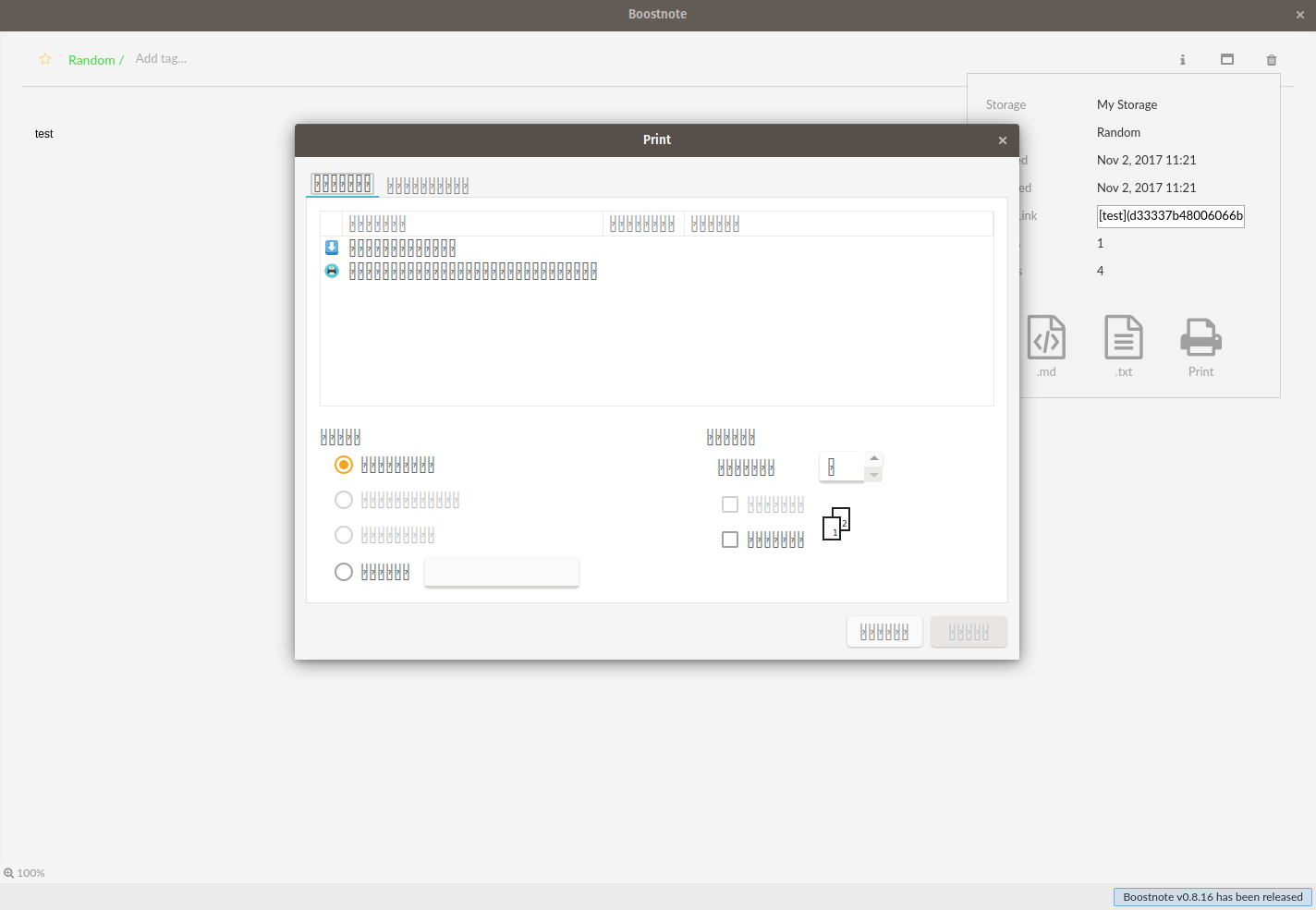
Task: Select the long-named printer row text
Action: pyautogui.click(x=473, y=271)
